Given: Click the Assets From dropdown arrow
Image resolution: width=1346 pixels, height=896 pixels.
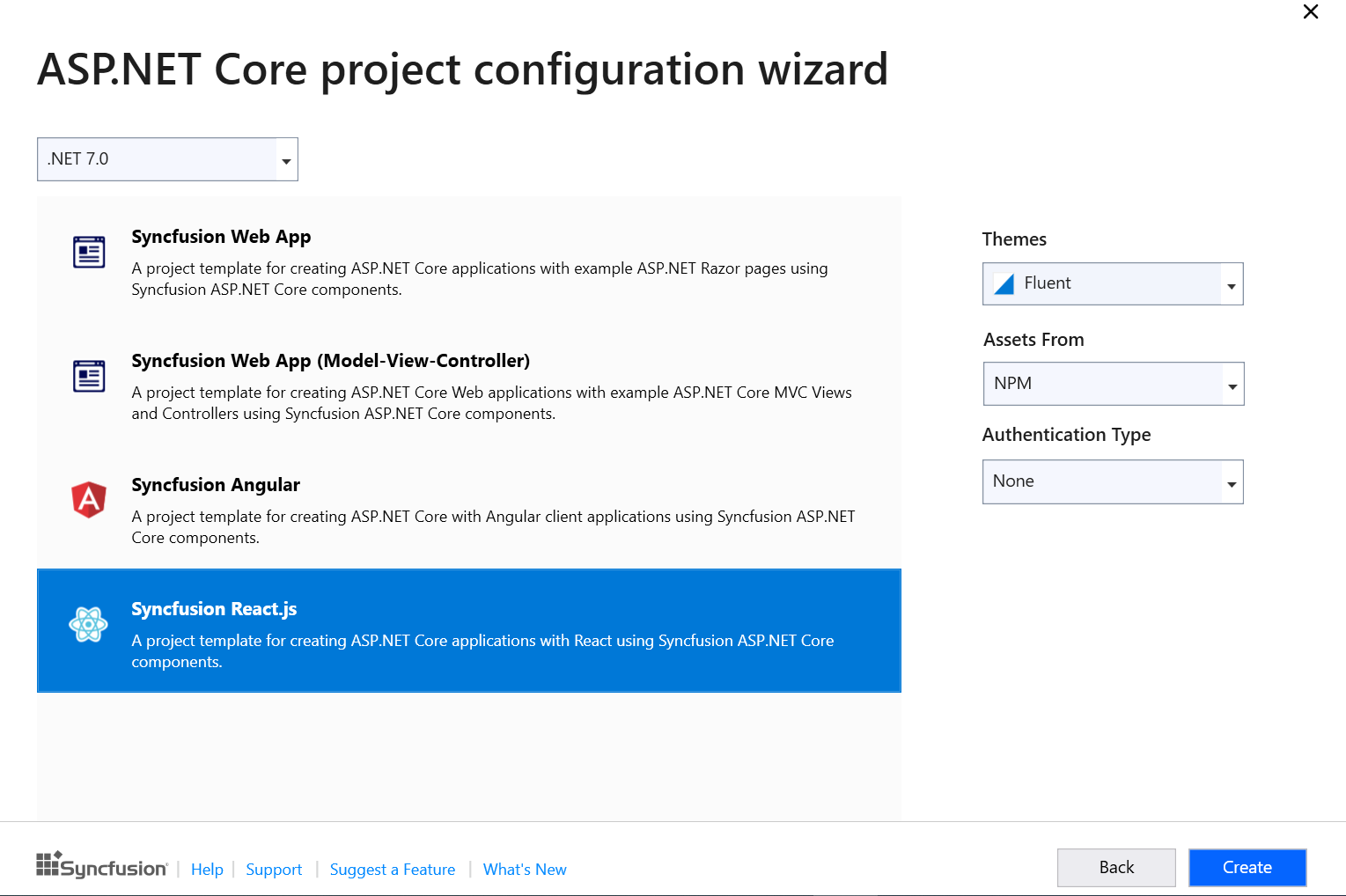Looking at the screenshot, I should click(1232, 386).
